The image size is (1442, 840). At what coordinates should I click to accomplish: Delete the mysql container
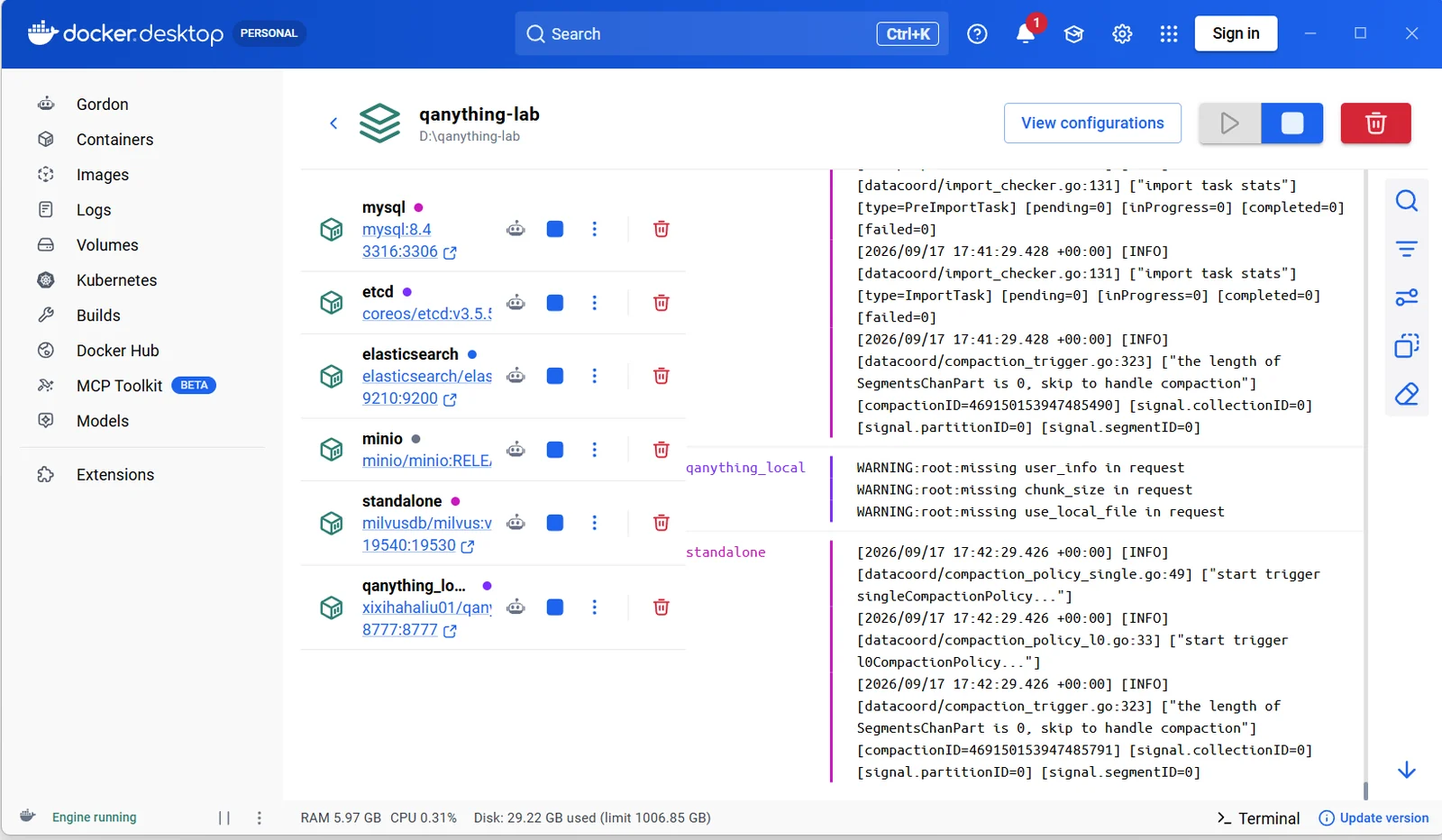661,229
